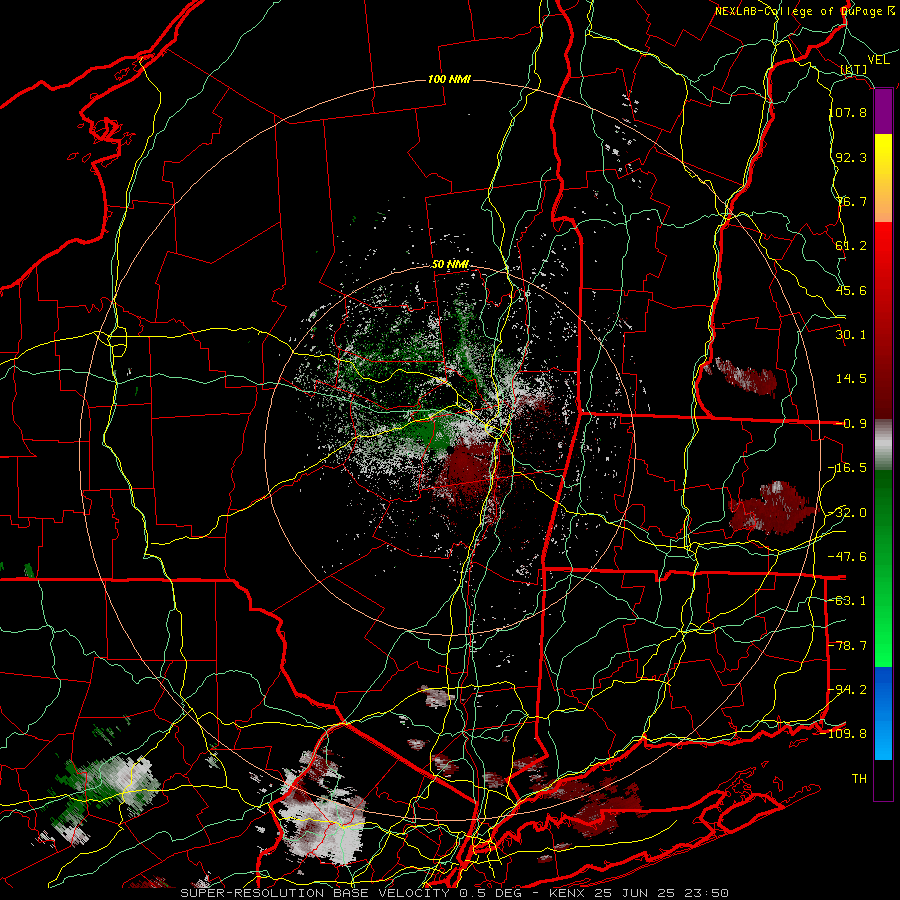The height and width of the screenshot is (900, 900).
Task: Click the -78.7 velocity scale value
Action: 848,646
